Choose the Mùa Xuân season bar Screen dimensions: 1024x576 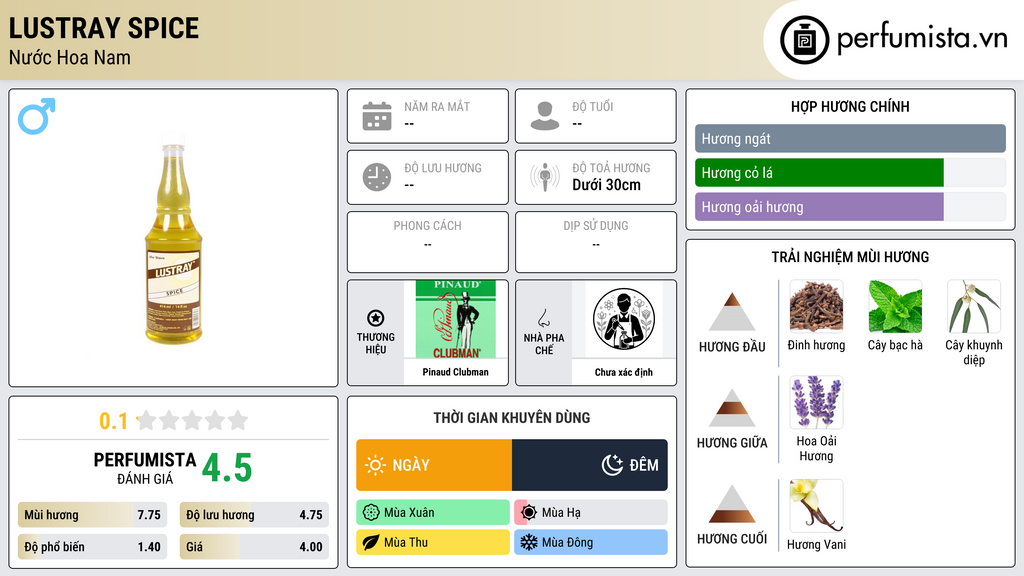(433, 513)
